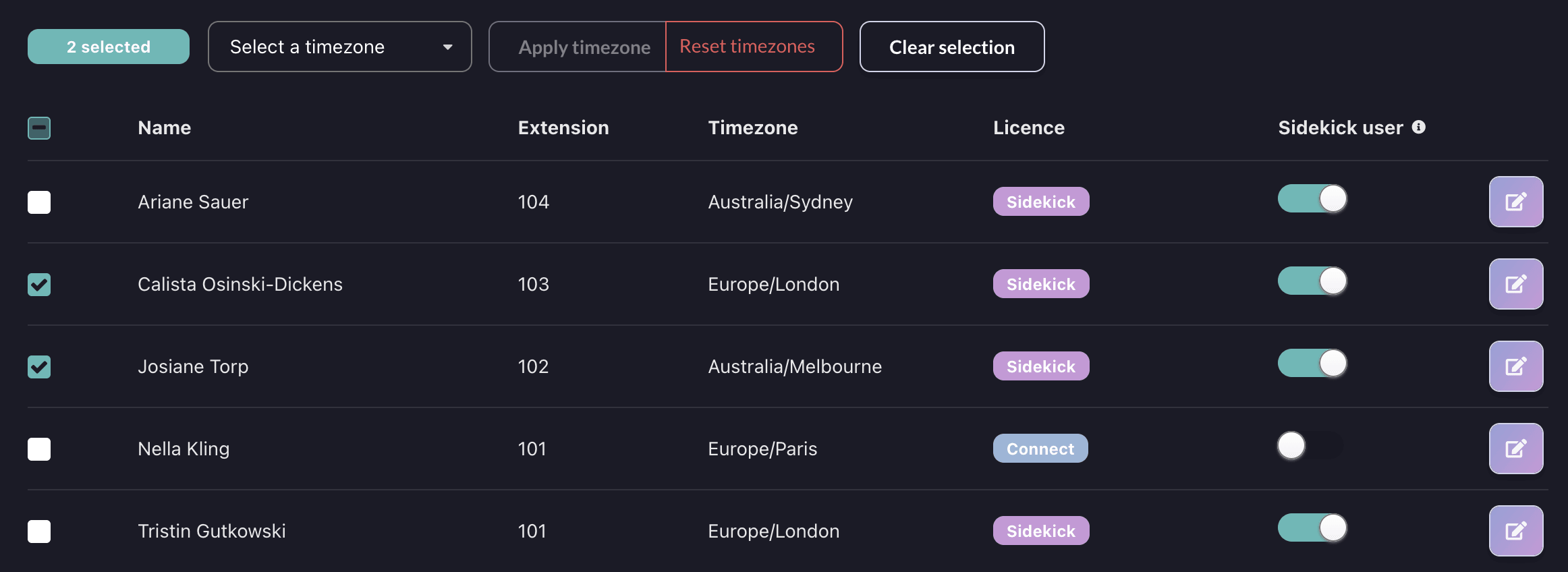This screenshot has height=572, width=1568.
Task: Click the edit icon for Ariane Sauer
Action: pos(1515,202)
